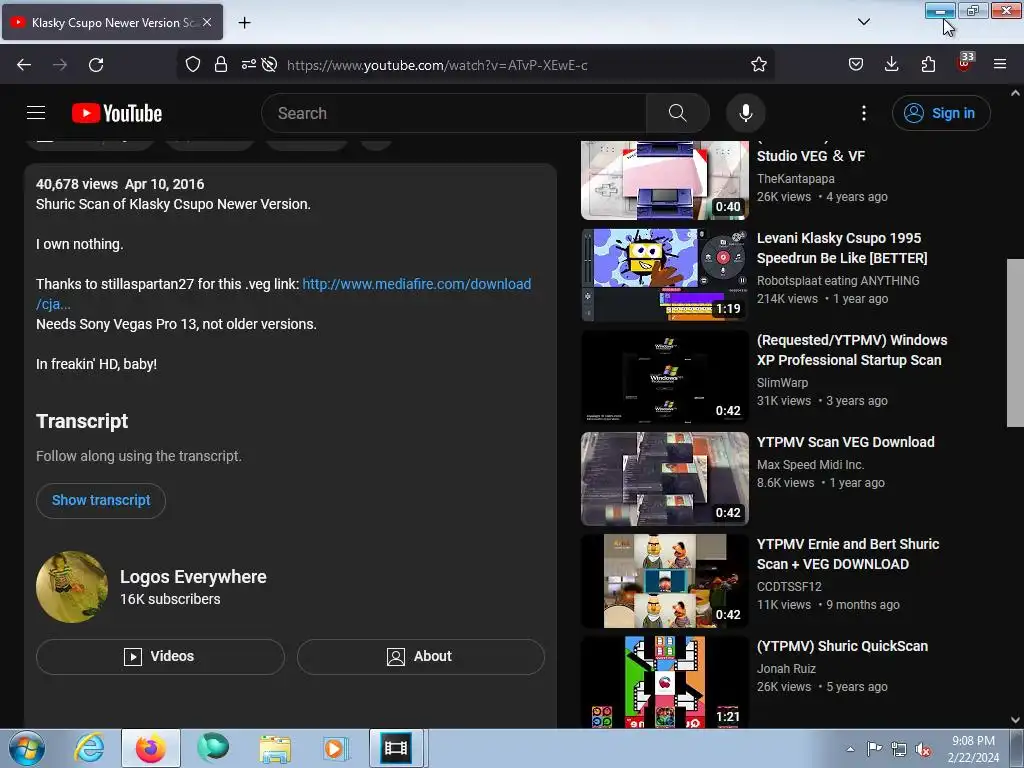Go to YouTube home via logo
This screenshot has height=768, width=1024.
click(117, 113)
